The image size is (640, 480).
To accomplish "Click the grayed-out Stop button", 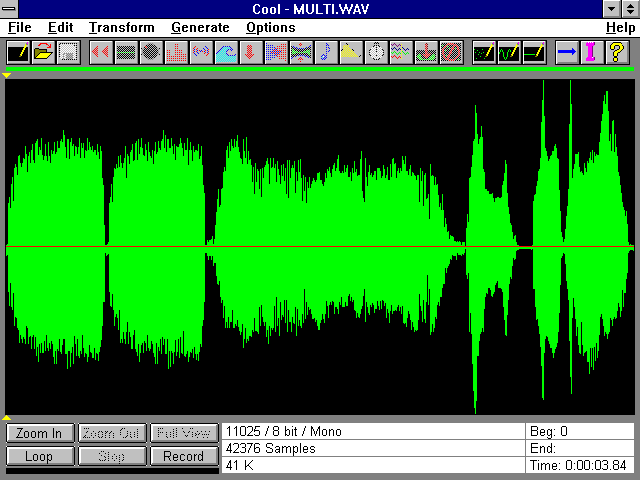I will [111, 456].
